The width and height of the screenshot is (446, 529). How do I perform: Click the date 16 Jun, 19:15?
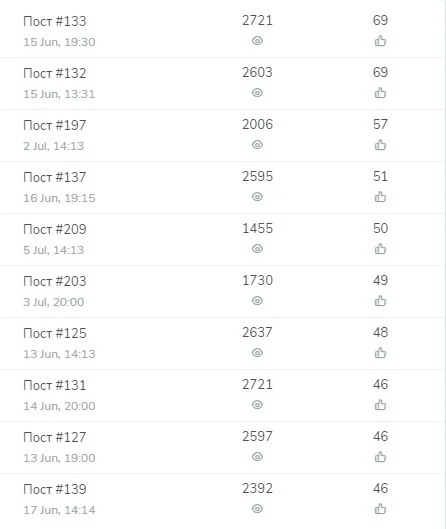(x=59, y=198)
